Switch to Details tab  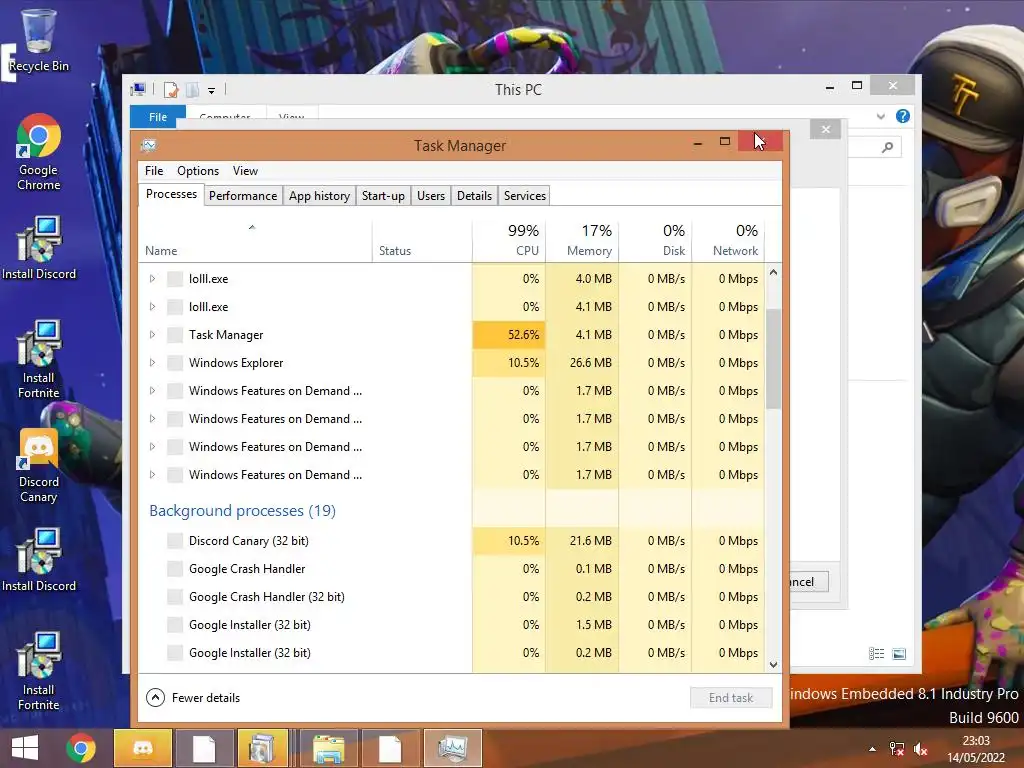click(474, 196)
